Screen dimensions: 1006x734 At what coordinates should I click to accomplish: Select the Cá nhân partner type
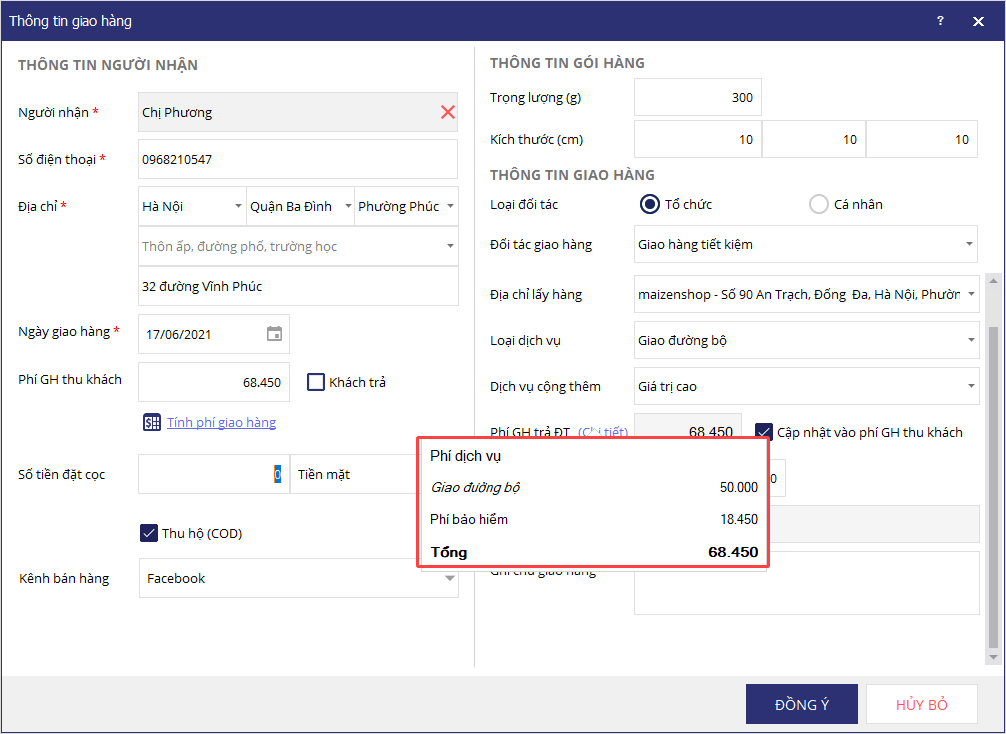pyautogui.click(x=818, y=204)
